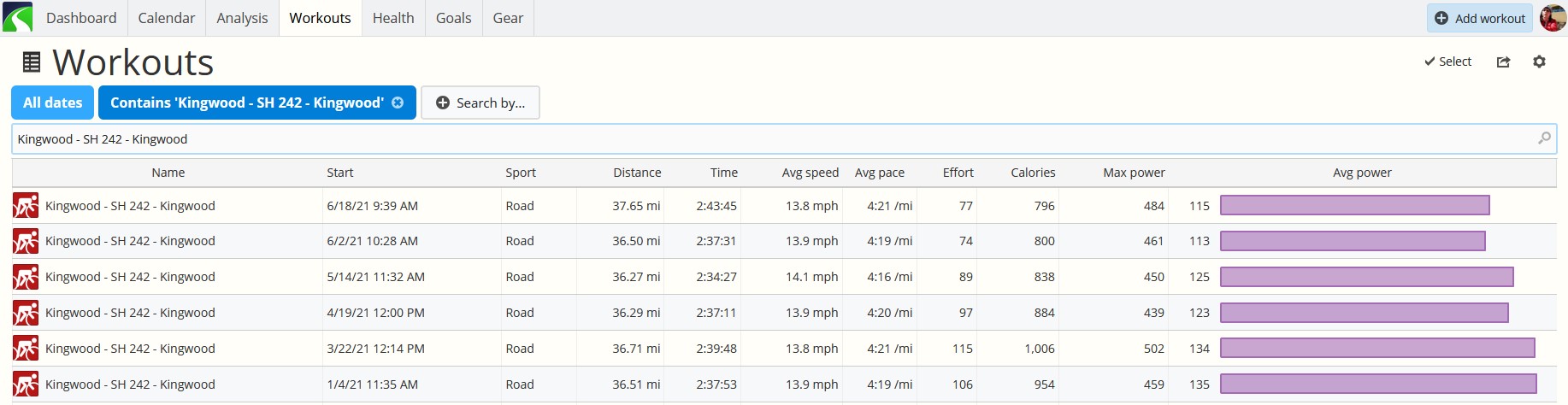Switch to the Analysis tab

point(242,18)
